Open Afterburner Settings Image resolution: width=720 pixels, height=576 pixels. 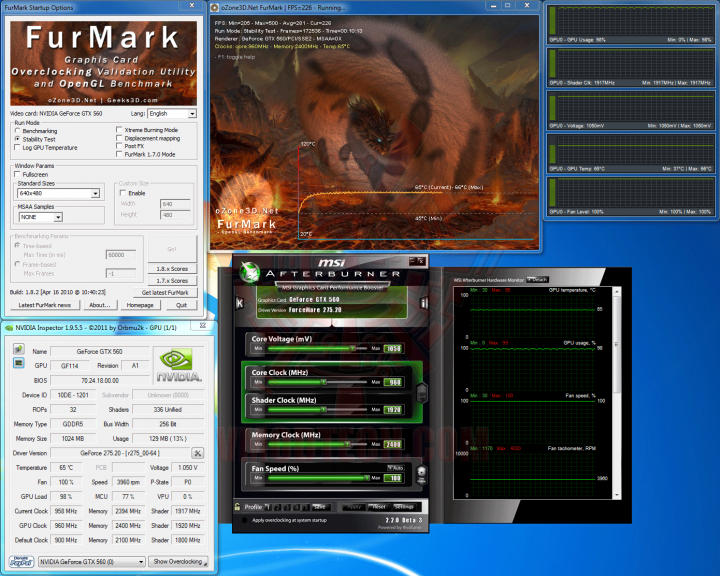click(404, 507)
